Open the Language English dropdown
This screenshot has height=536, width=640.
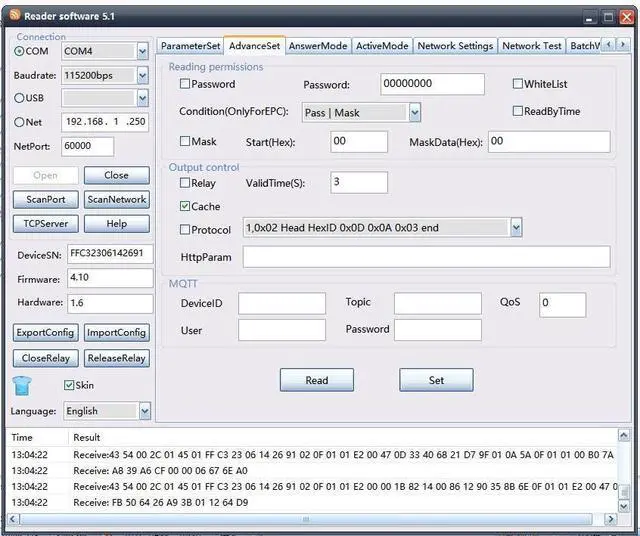click(x=144, y=411)
